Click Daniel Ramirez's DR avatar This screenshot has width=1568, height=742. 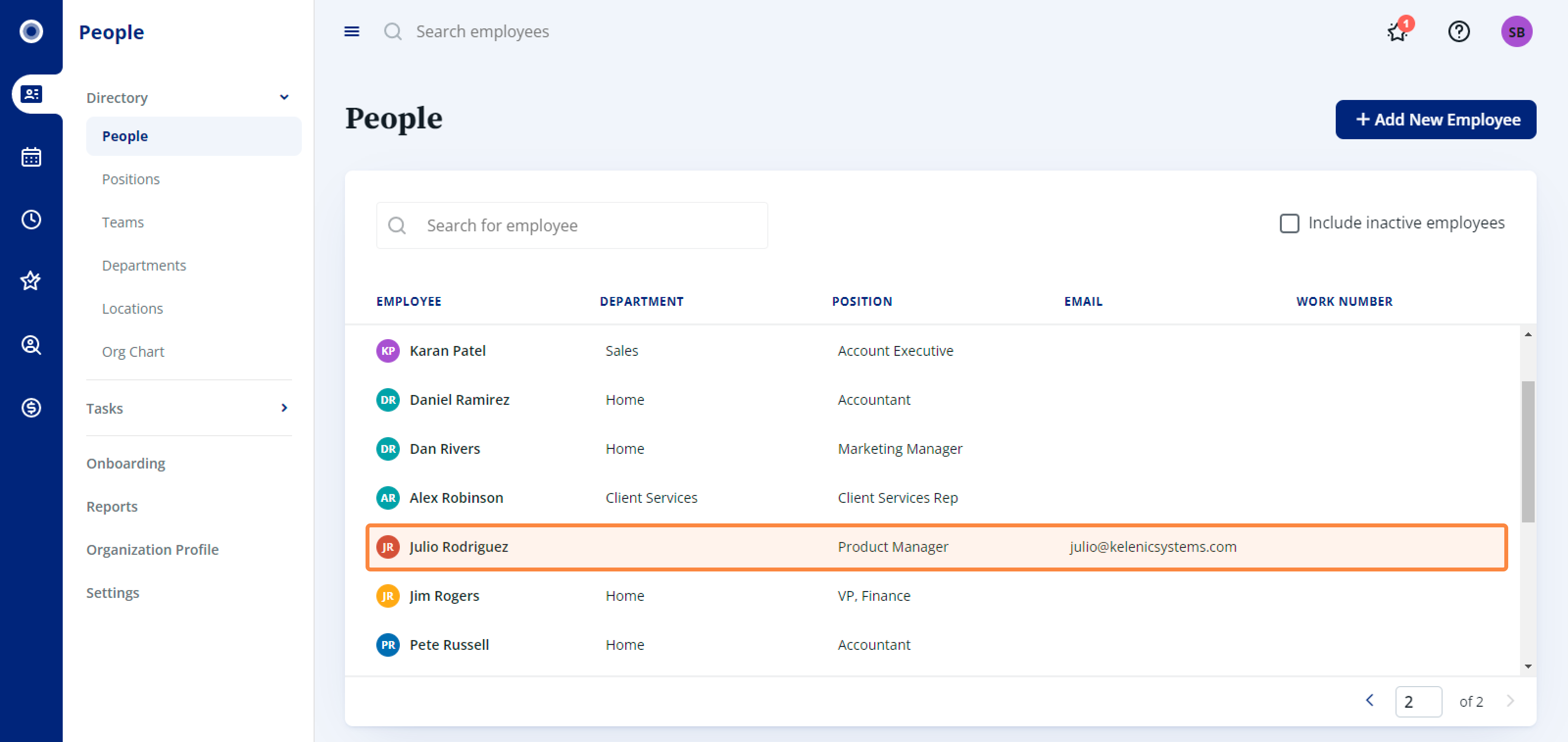coord(388,400)
